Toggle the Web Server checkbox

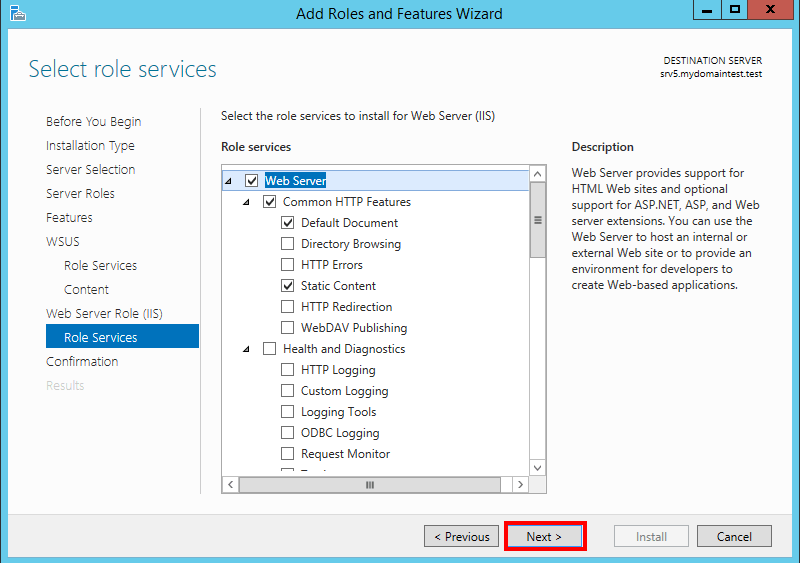tap(252, 181)
